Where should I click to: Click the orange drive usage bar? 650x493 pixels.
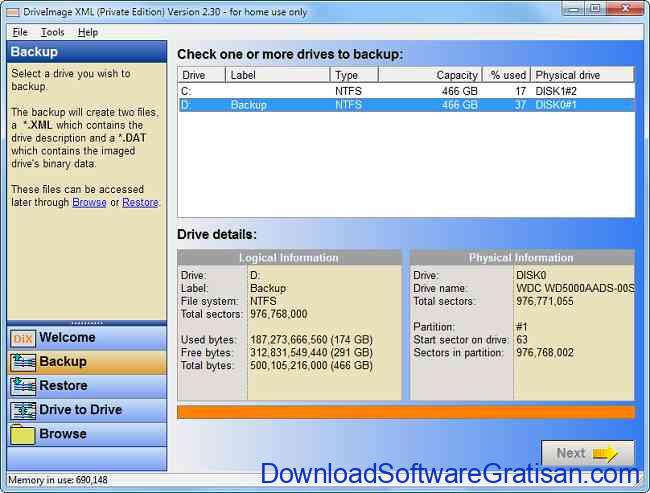point(406,413)
